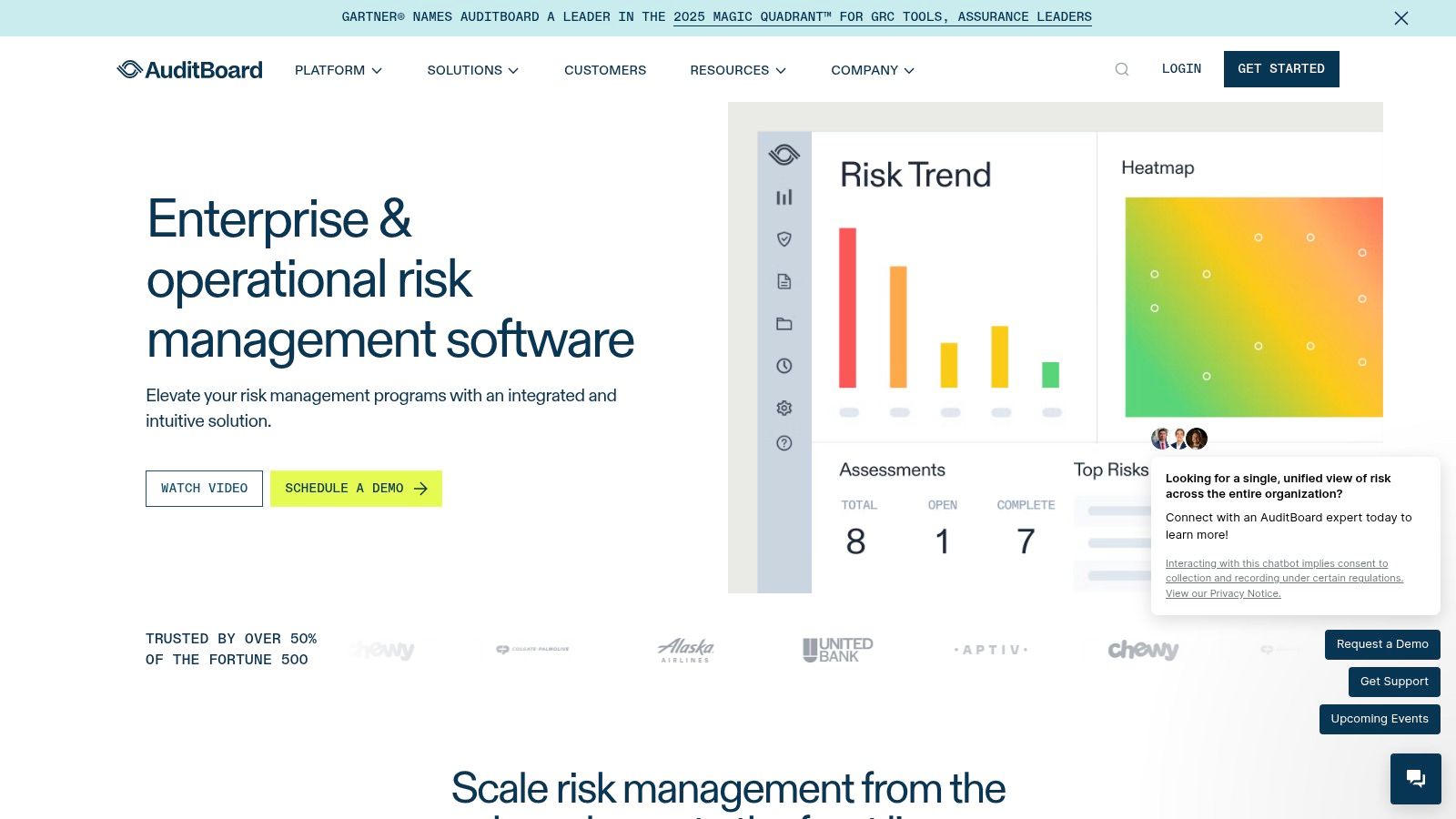
Task: Open the SOLUTIONS dropdown
Action: coord(472,70)
